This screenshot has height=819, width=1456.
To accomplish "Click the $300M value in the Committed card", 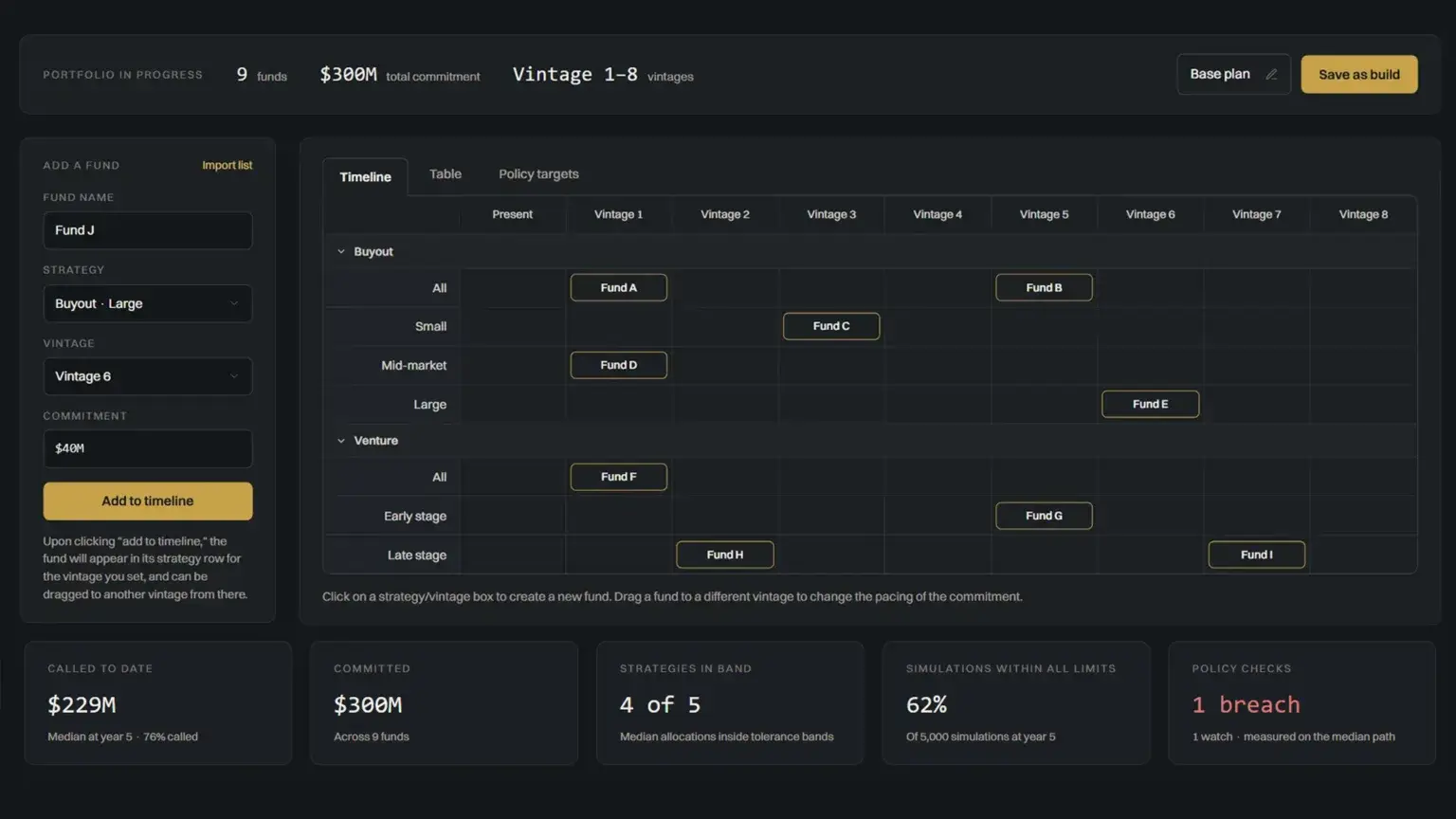I will (x=368, y=704).
